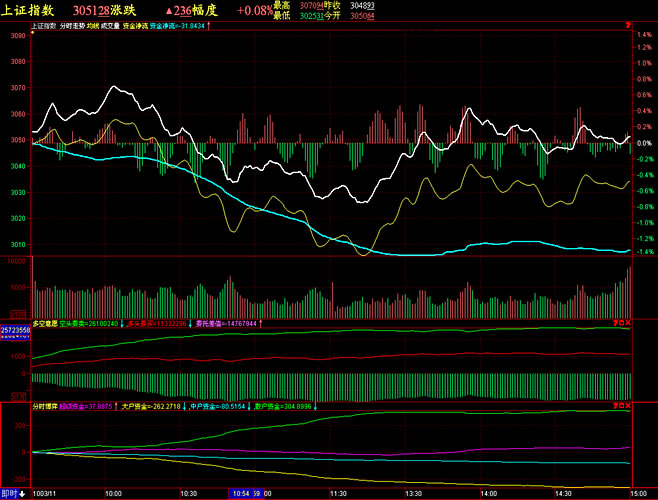The height and width of the screenshot is (500, 658).
Task: Toggle the 资金净流 legend label
Action: (x=135, y=24)
